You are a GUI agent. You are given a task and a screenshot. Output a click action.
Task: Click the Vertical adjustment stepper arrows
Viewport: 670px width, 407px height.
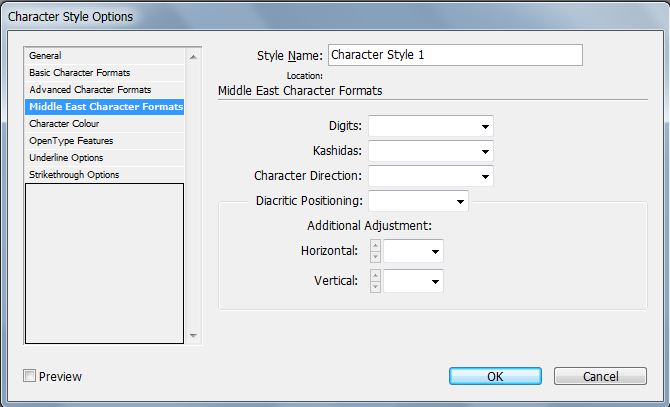376,281
